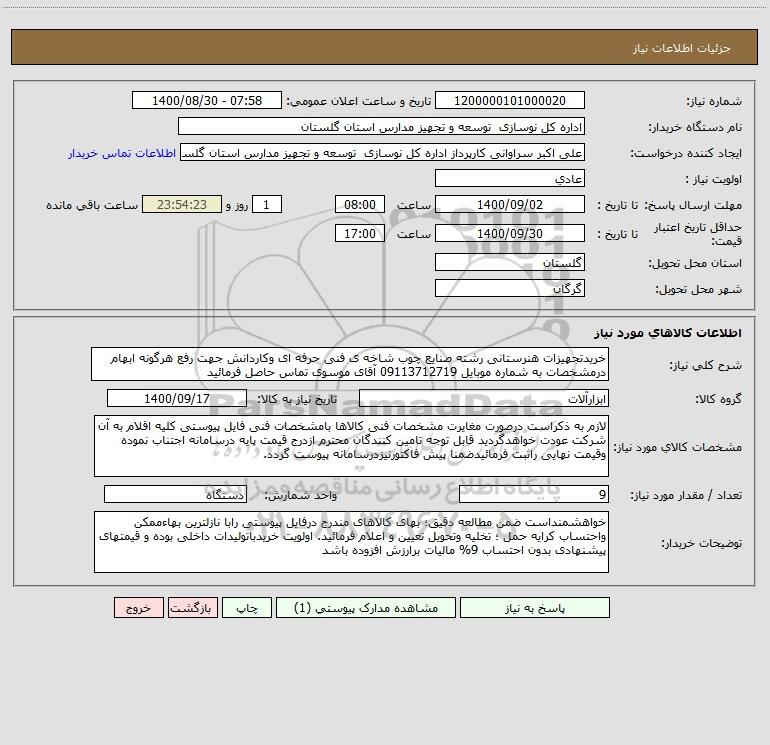
Task: Click the 'مشخصات کالای مورد نیاز:' label
Action: [678, 447]
